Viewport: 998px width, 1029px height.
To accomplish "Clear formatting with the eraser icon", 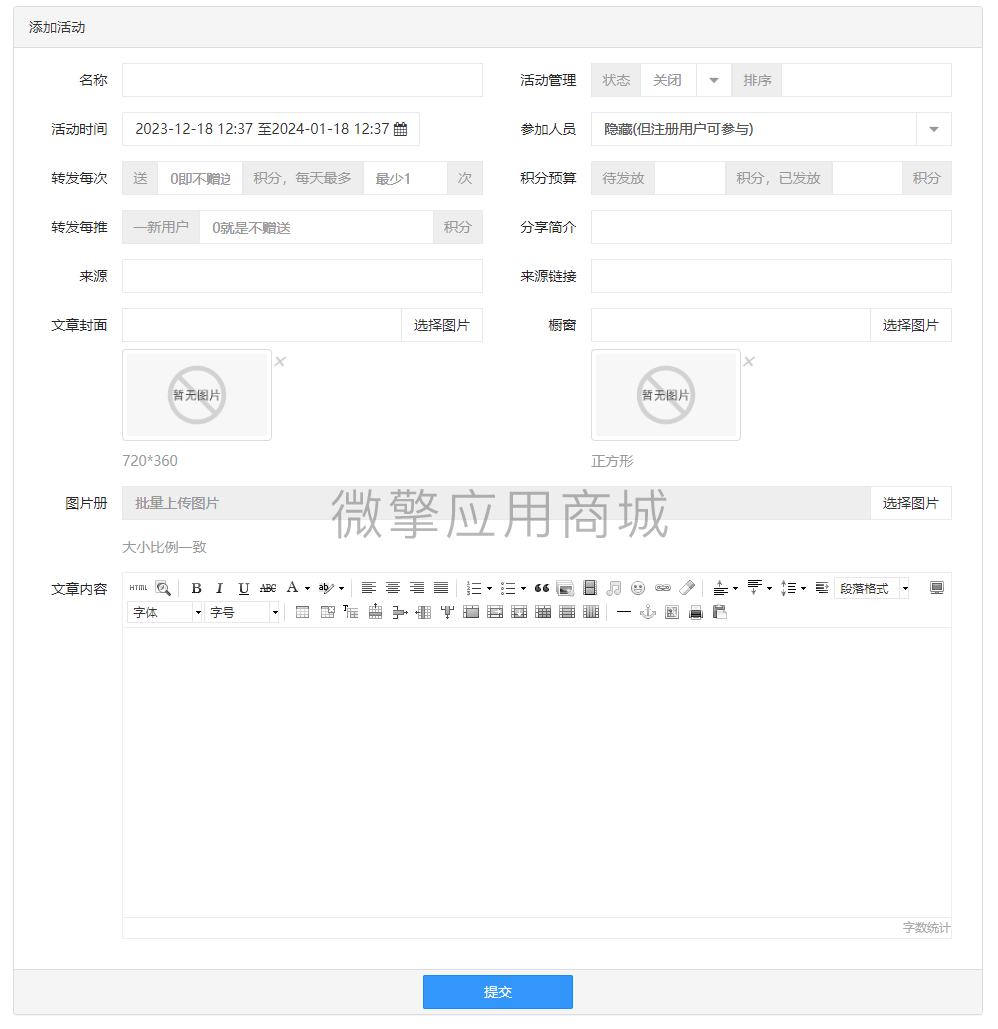I will pyautogui.click(x=687, y=588).
